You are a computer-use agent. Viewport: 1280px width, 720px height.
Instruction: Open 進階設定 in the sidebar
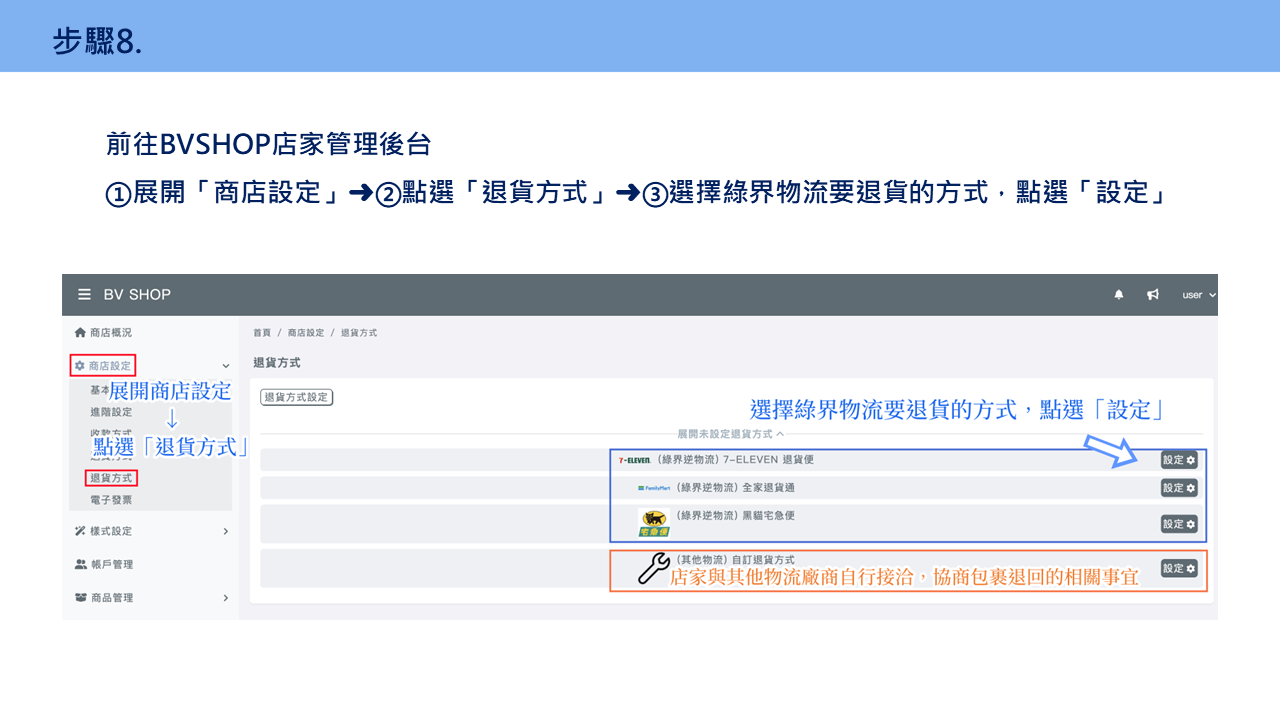111,412
